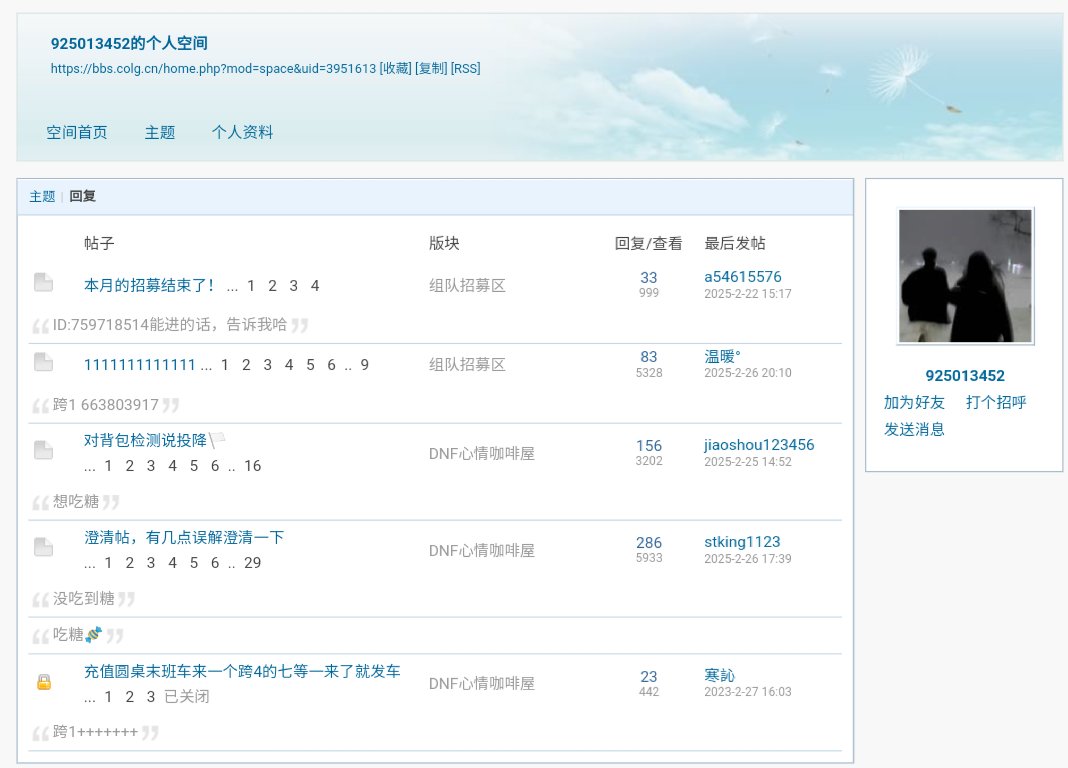Click the [复制] link in header
1068x768 pixels.
pyautogui.click(x=431, y=68)
